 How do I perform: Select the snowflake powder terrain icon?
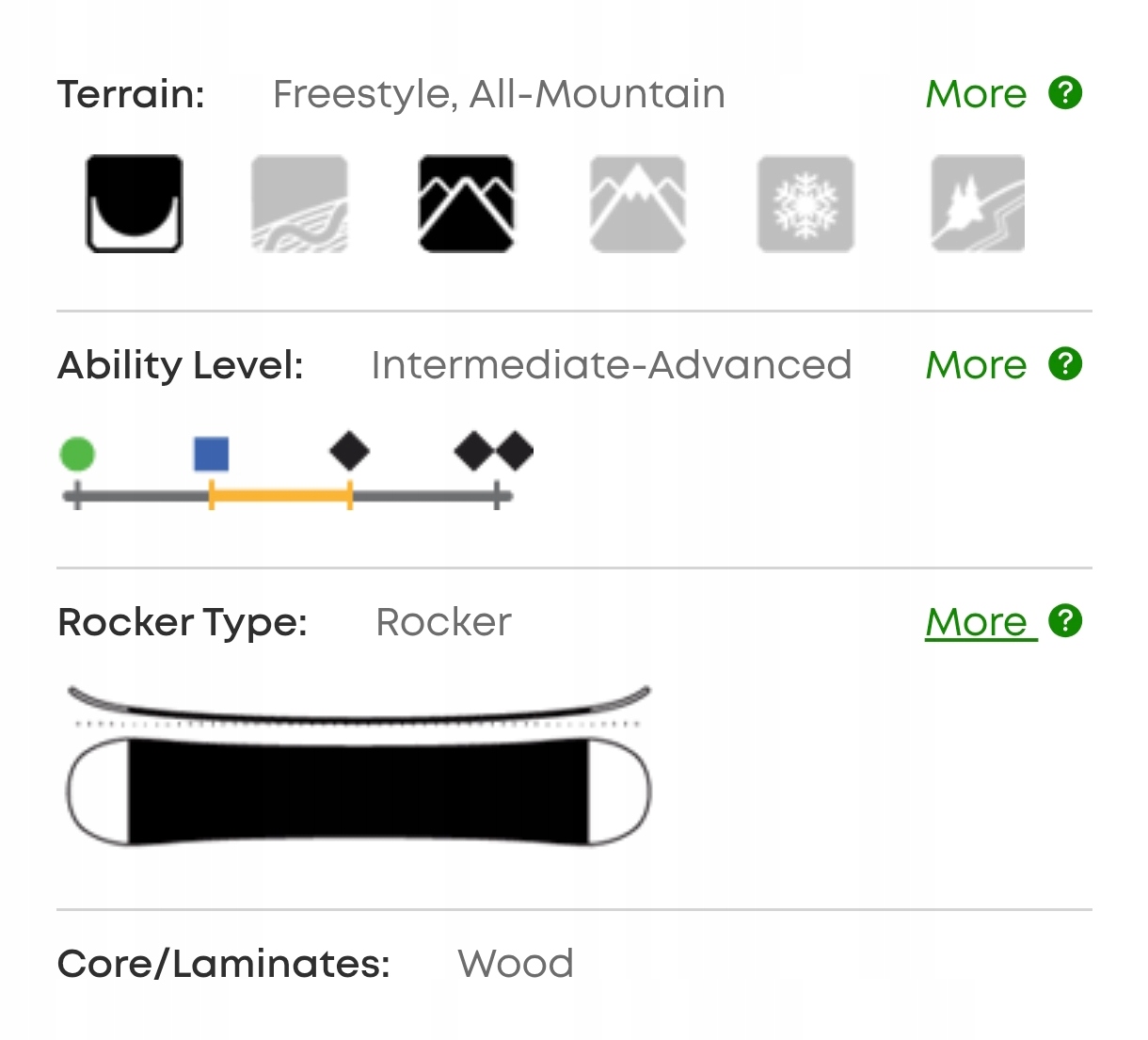(805, 204)
